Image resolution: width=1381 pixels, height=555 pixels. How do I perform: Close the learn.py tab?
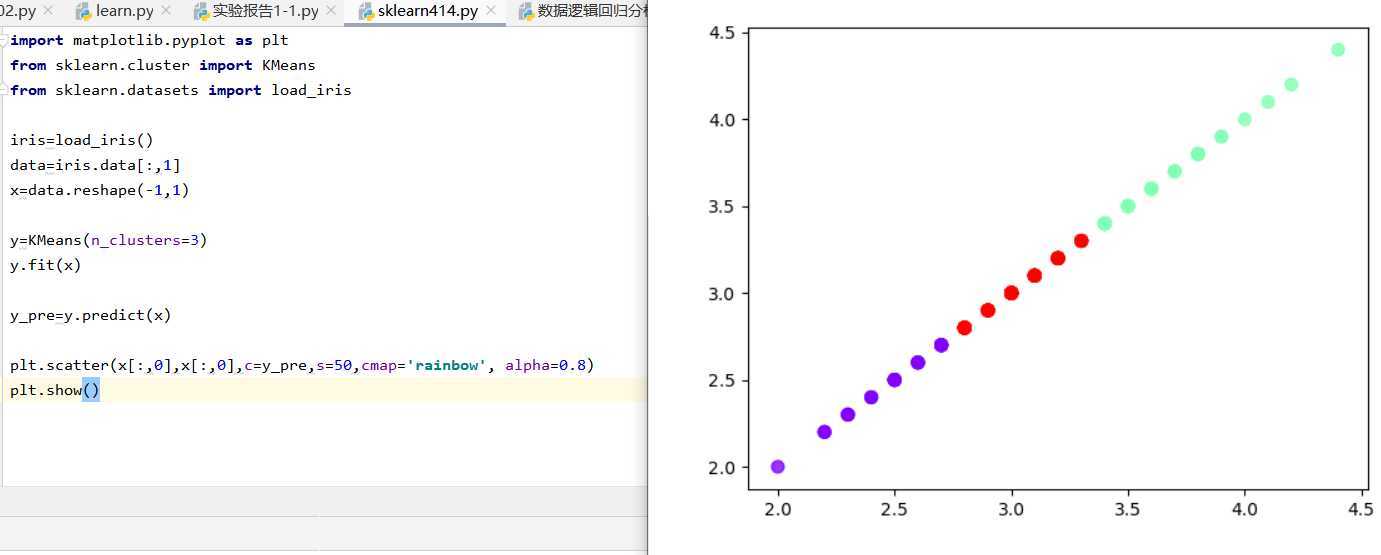tap(166, 12)
